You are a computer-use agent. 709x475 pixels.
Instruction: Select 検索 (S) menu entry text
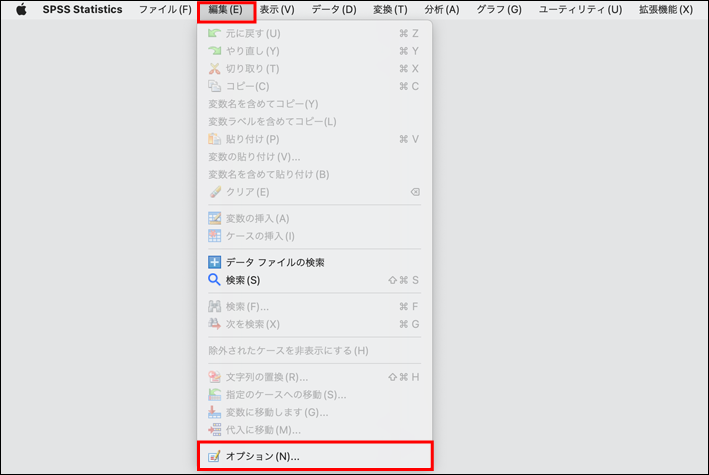[x=243, y=280]
